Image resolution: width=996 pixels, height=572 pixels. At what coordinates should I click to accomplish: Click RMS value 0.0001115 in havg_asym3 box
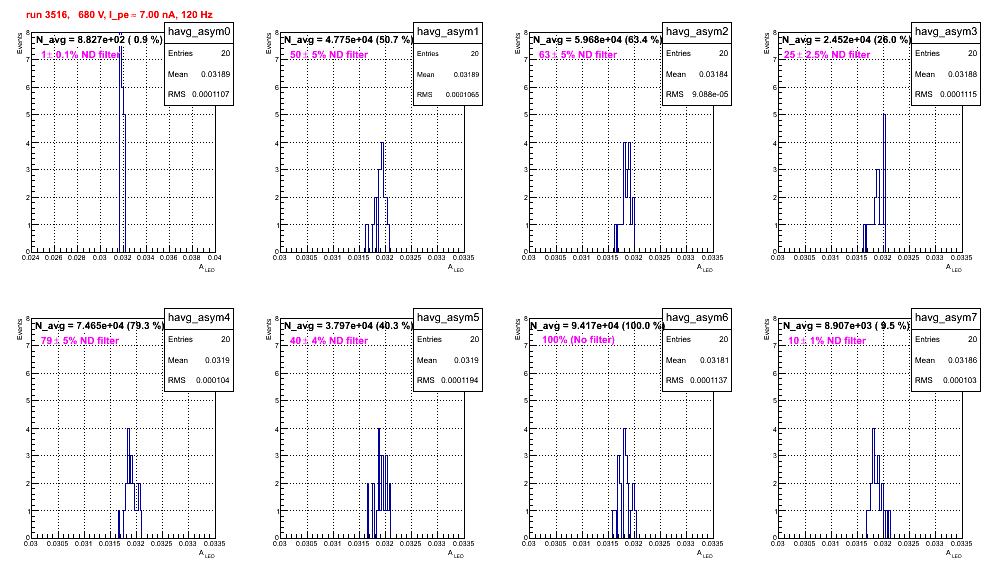pyautogui.click(x=959, y=94)
